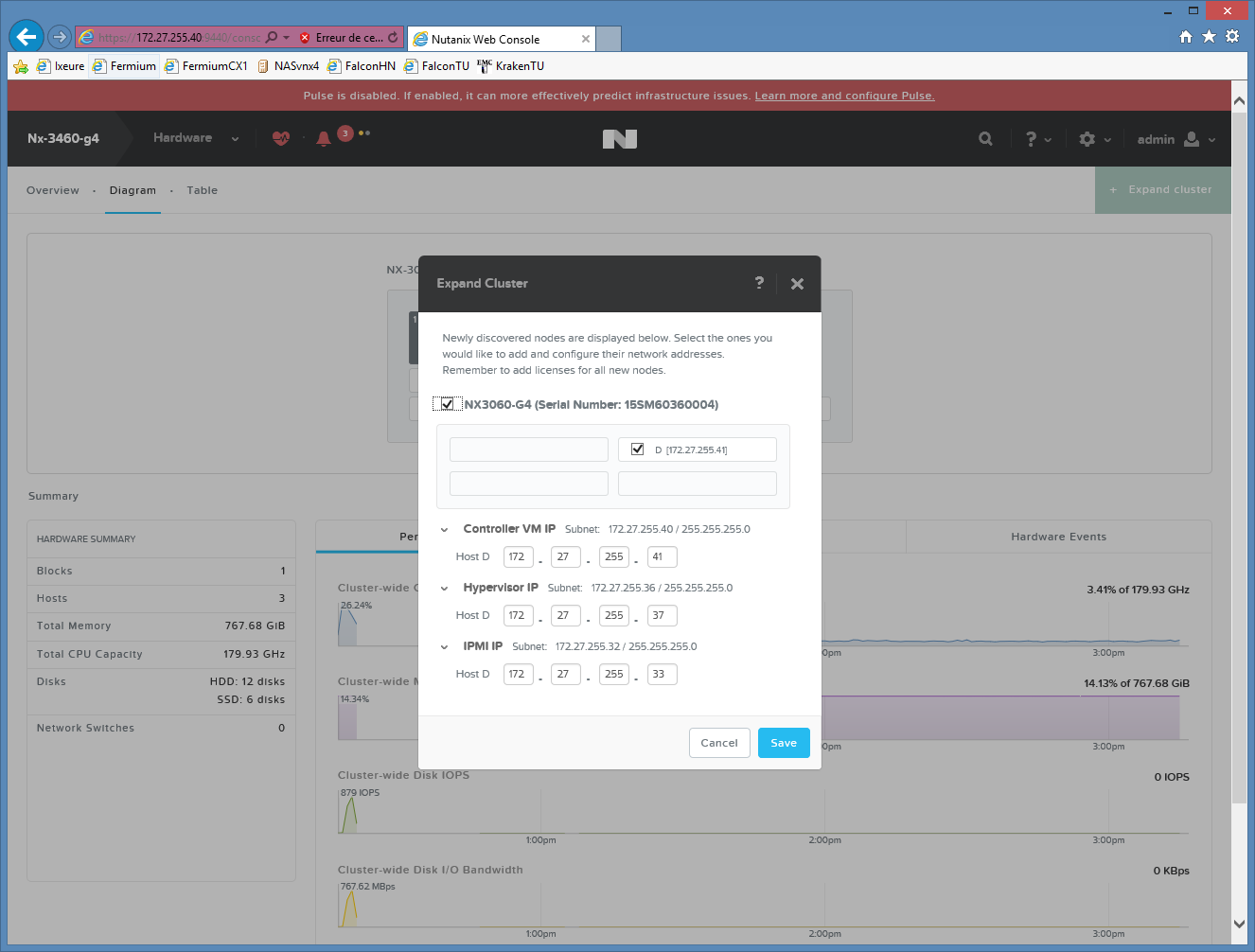
Task: Click the browser Back arrow button
Action: [x=27, y=37]
